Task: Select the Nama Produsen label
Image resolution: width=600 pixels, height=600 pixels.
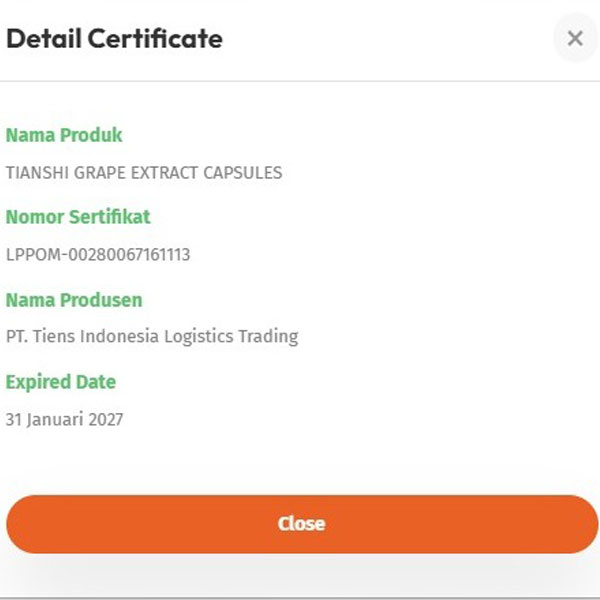Action: click(x=74, y=300)
